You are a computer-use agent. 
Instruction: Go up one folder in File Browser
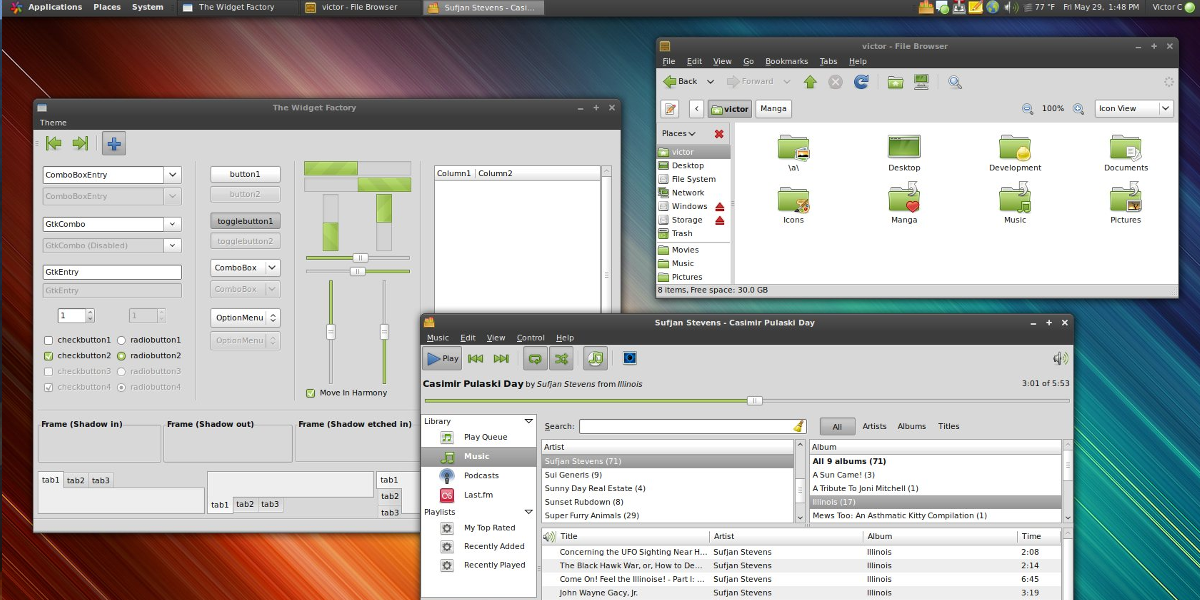click(810, 81)
